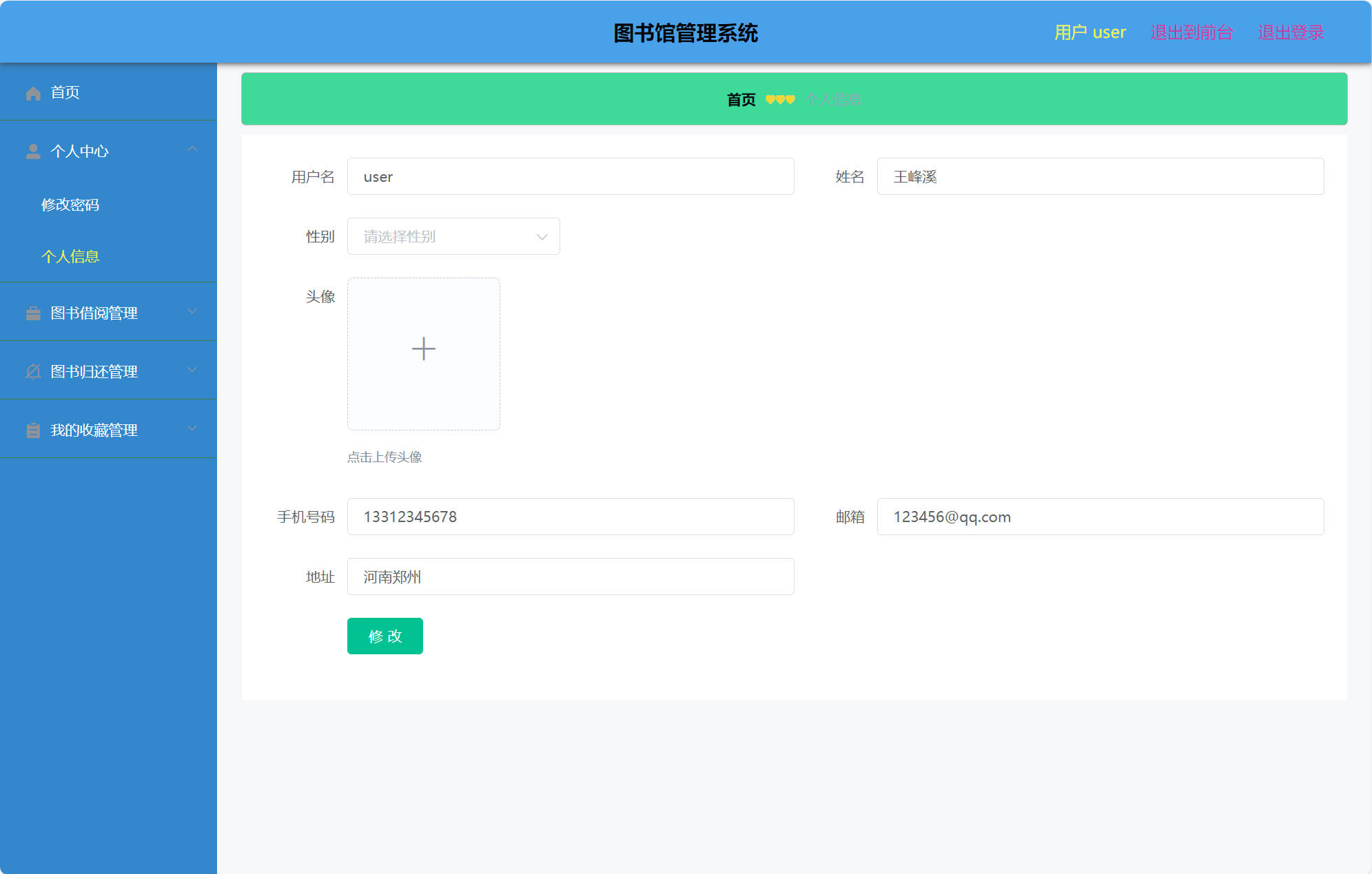Select the person icon next to 个人中心

click(x=32, y=151)
